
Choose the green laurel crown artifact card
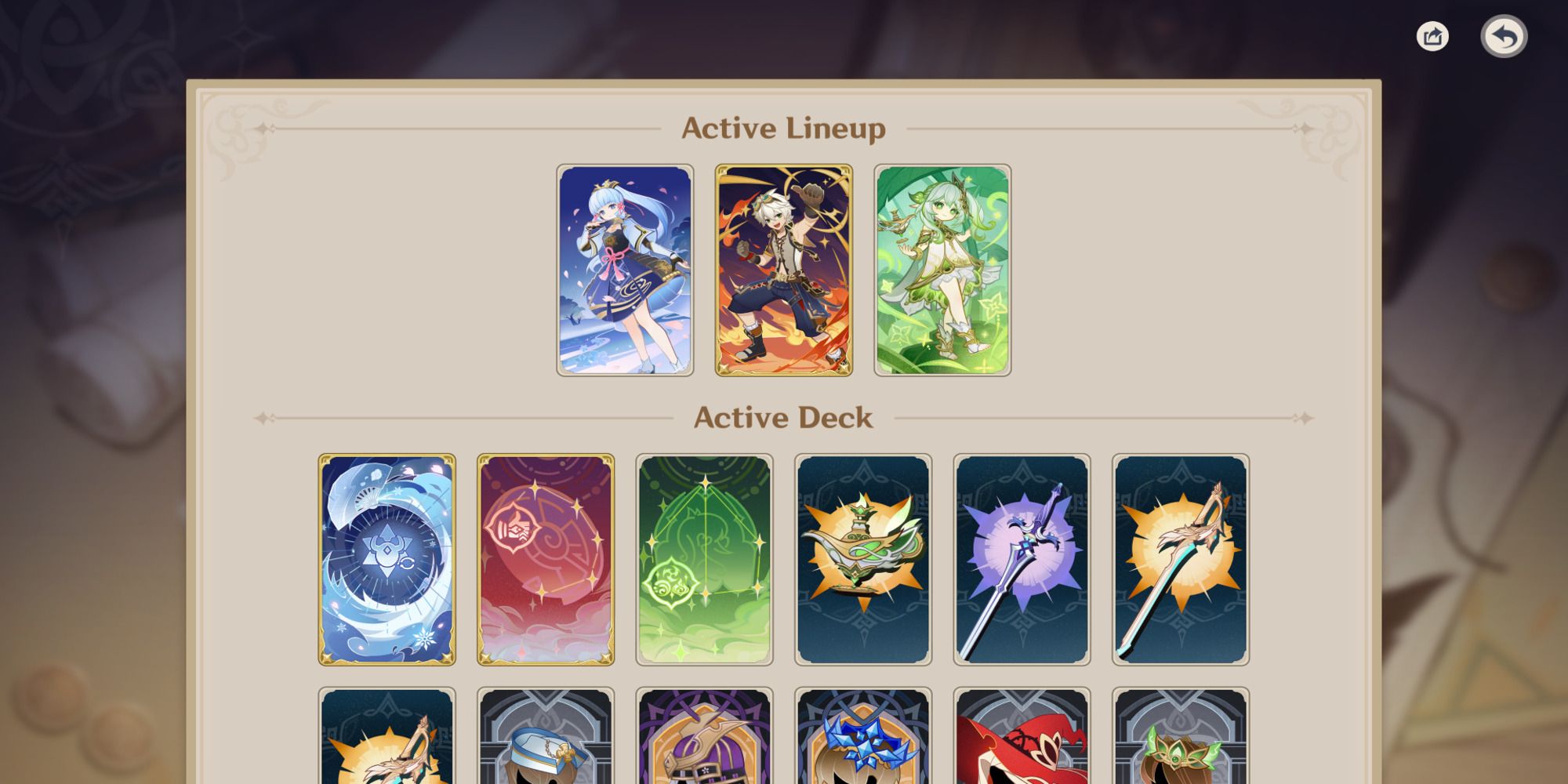(1181, 735)
